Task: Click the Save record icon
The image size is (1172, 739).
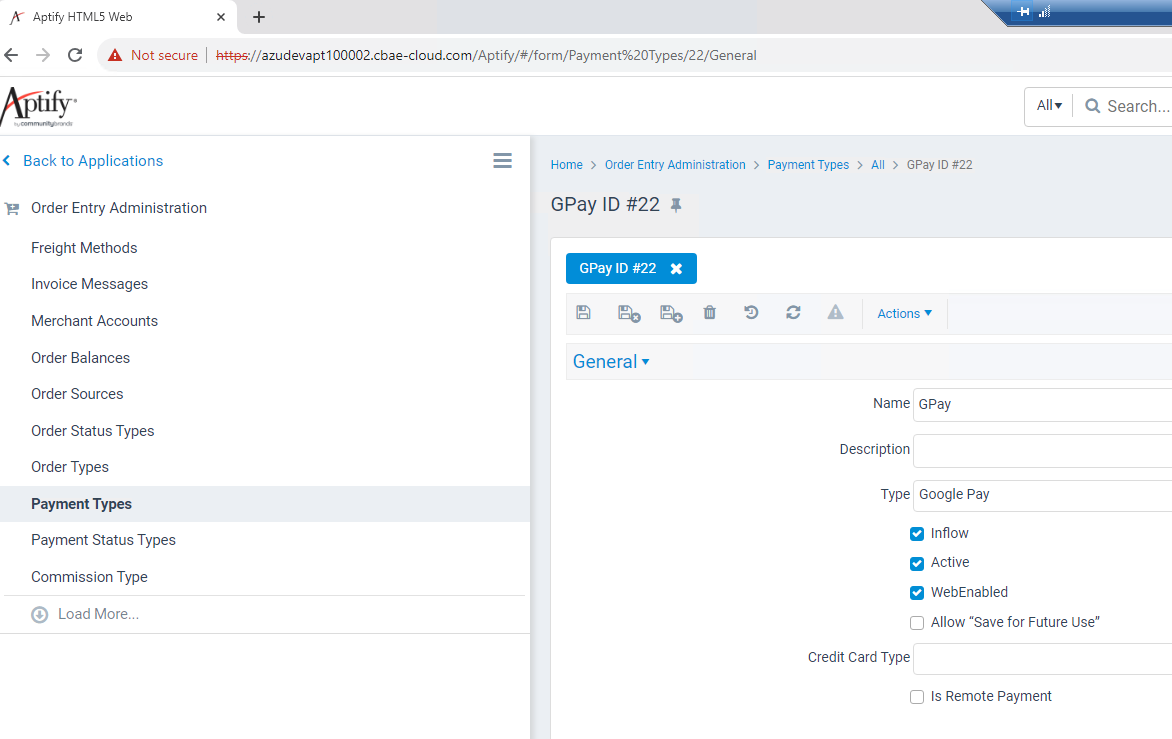Action: click(x=584, y=313)
